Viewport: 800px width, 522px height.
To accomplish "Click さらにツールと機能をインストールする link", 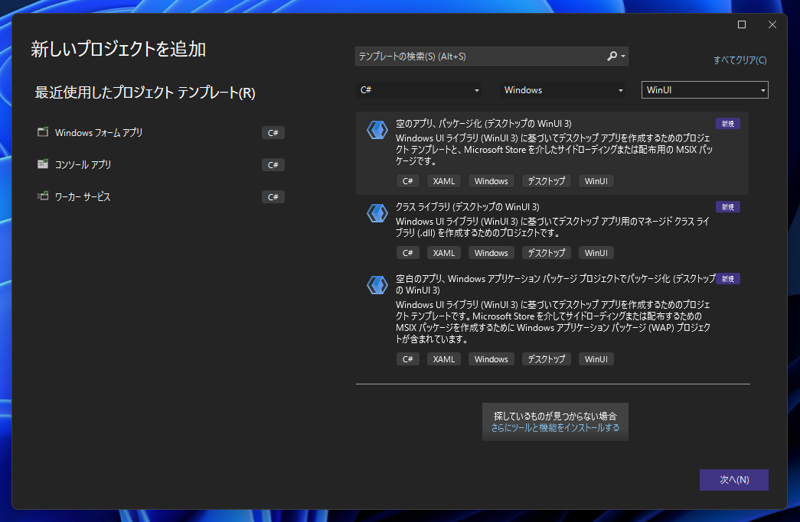I will [x=555, y=428].
